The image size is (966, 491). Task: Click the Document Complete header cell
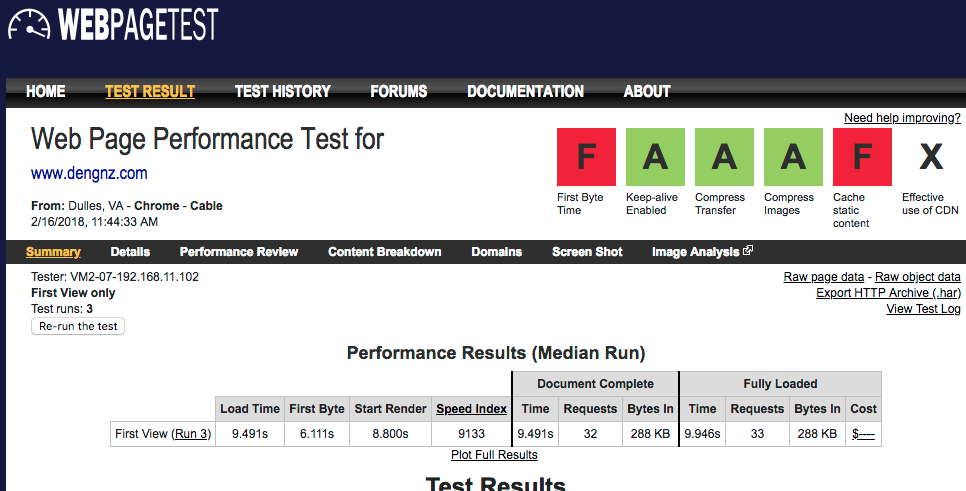point(595,384)
